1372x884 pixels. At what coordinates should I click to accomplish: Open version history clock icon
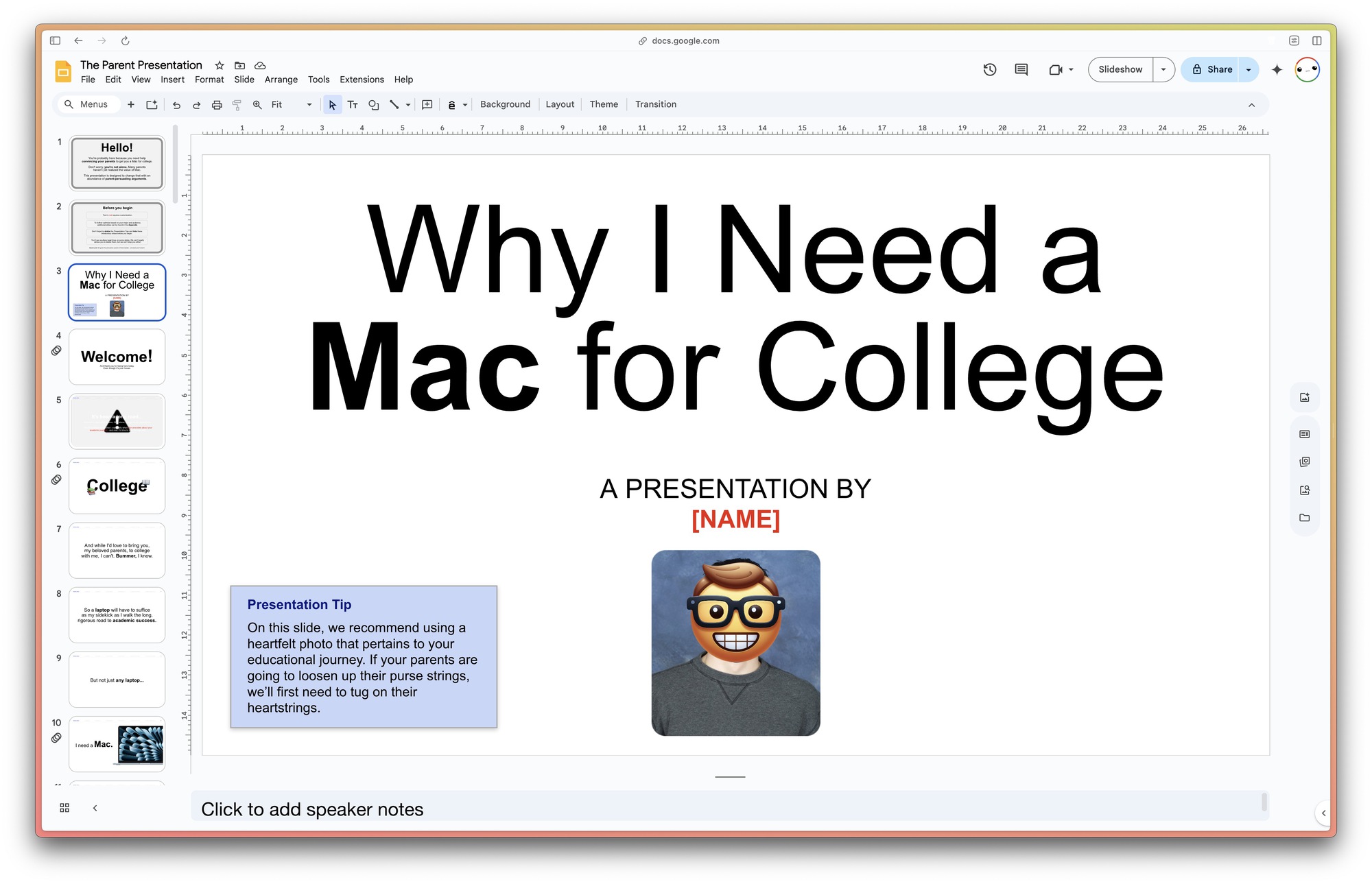pos(989,69)
